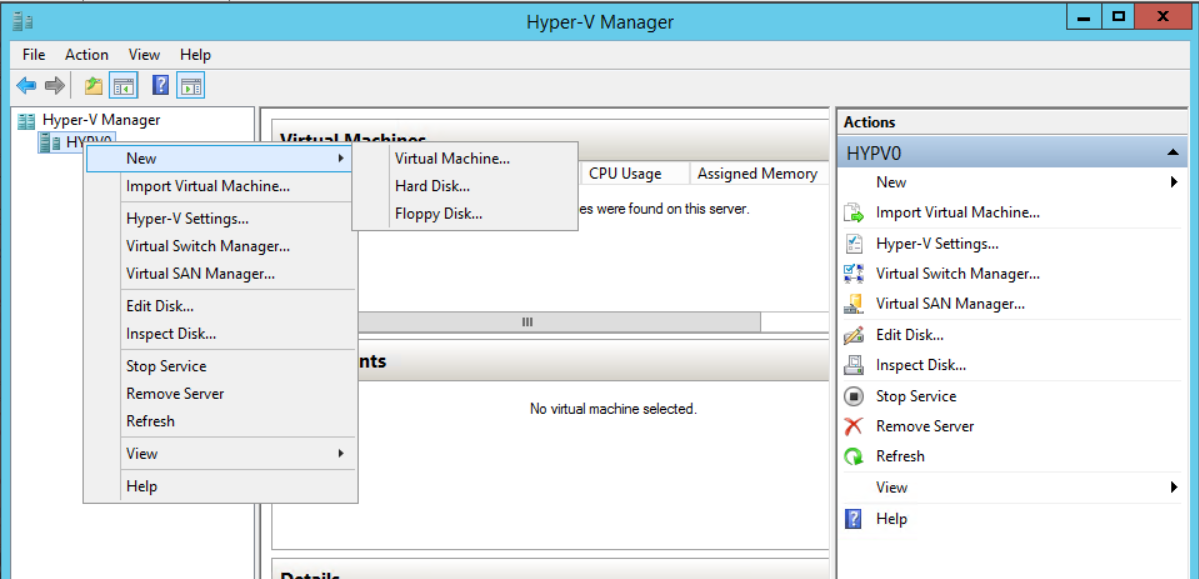Image resolution: width=1199 pixels, height=579 pixels.
Task: Click the horizontal scrollbar thumb in Virtual Machines
Action: [x=528, y=322]
